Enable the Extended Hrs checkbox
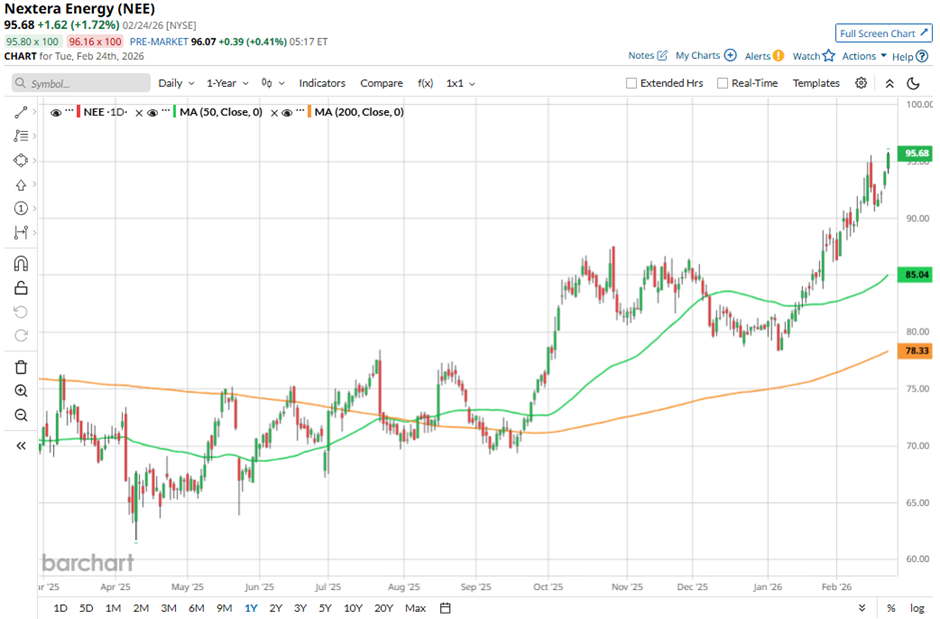The width and height of the screenshot is (940, 619). 631,83
